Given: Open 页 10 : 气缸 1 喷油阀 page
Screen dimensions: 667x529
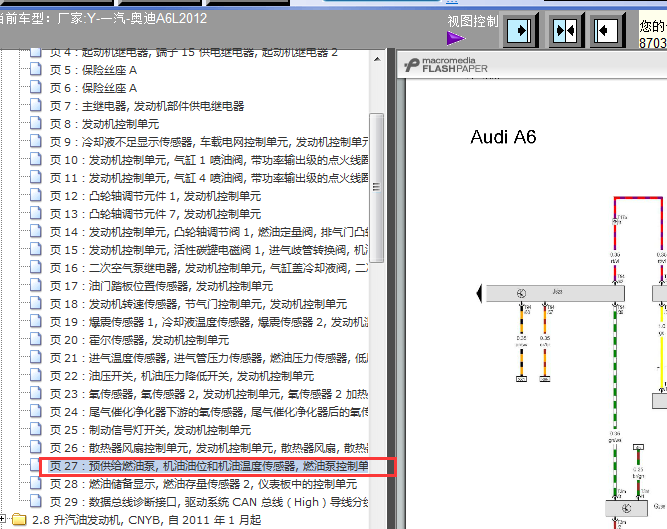Looking at the screenshot, I should [209, 160].
